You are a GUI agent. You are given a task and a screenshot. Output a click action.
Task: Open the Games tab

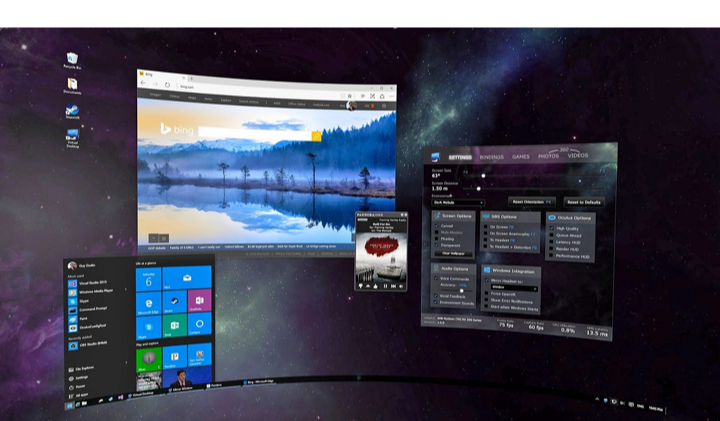tap(521, 157)
